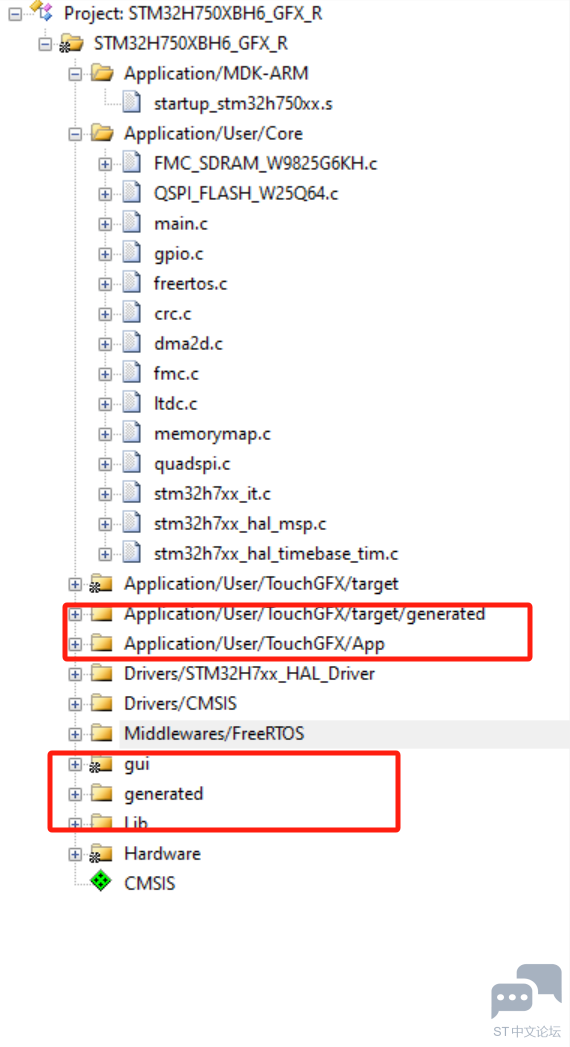Click the stm32h7xx_hal_timebase_tim.c file icon
This screenshot has height=1047, width=570.
[131, 554]
